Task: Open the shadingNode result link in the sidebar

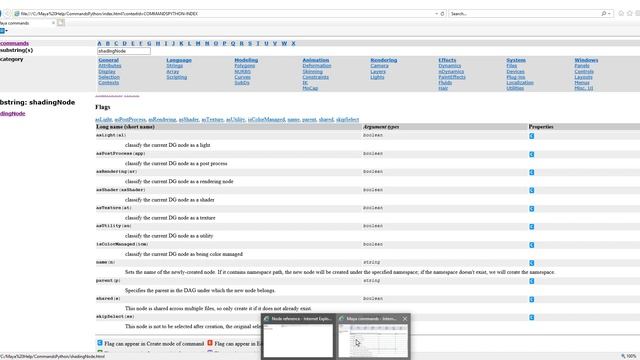Action: click(13, 114)
